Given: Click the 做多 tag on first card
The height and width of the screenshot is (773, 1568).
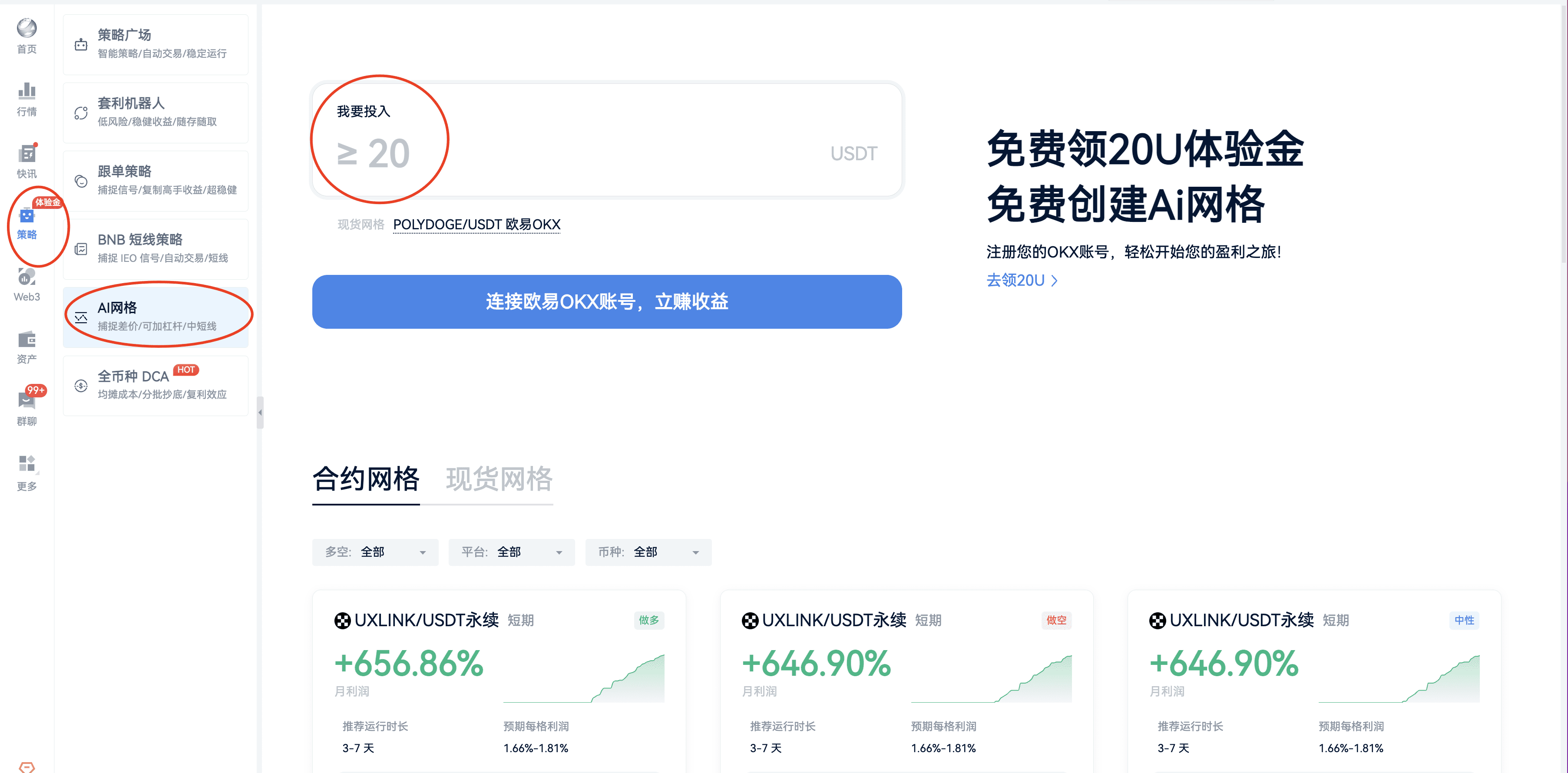Looking at the screenshot, I should (649, 620).
